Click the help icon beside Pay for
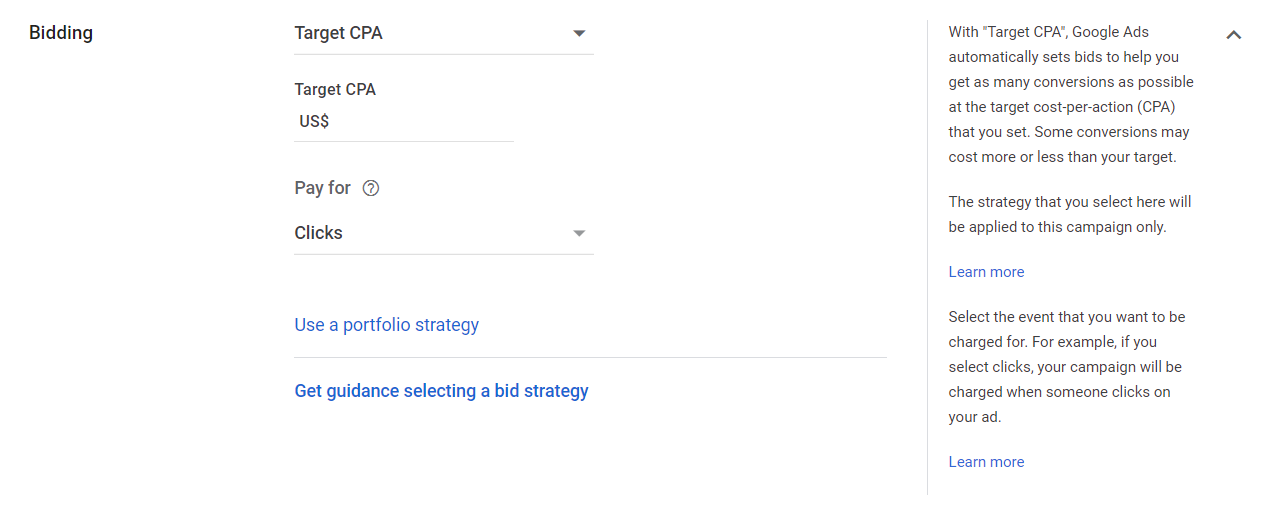The height and width of the screenshot is (512, 1277). (371, 188)
